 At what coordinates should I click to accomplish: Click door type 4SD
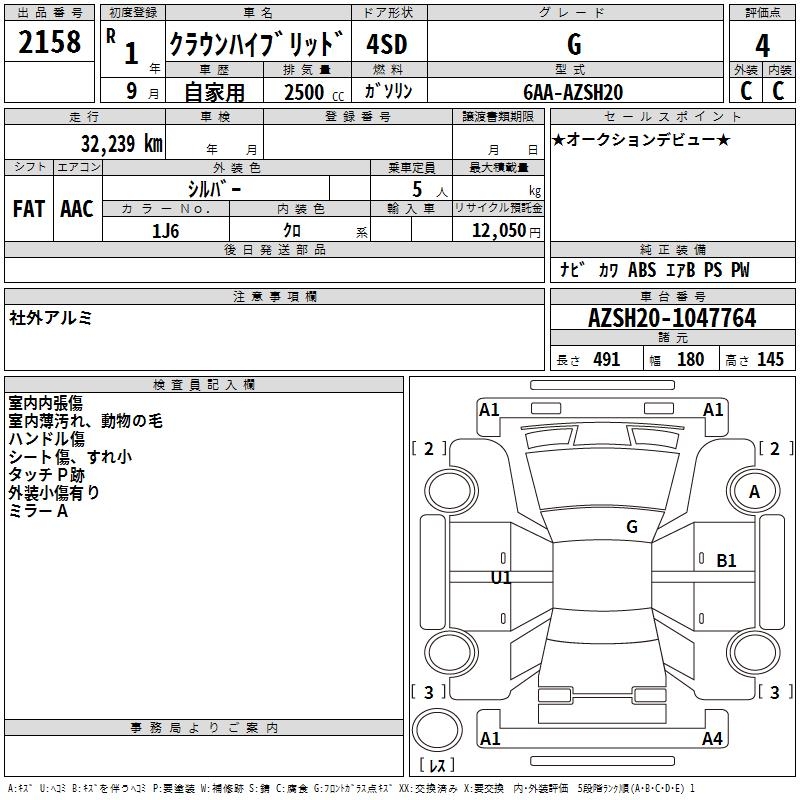pos(387,44)
